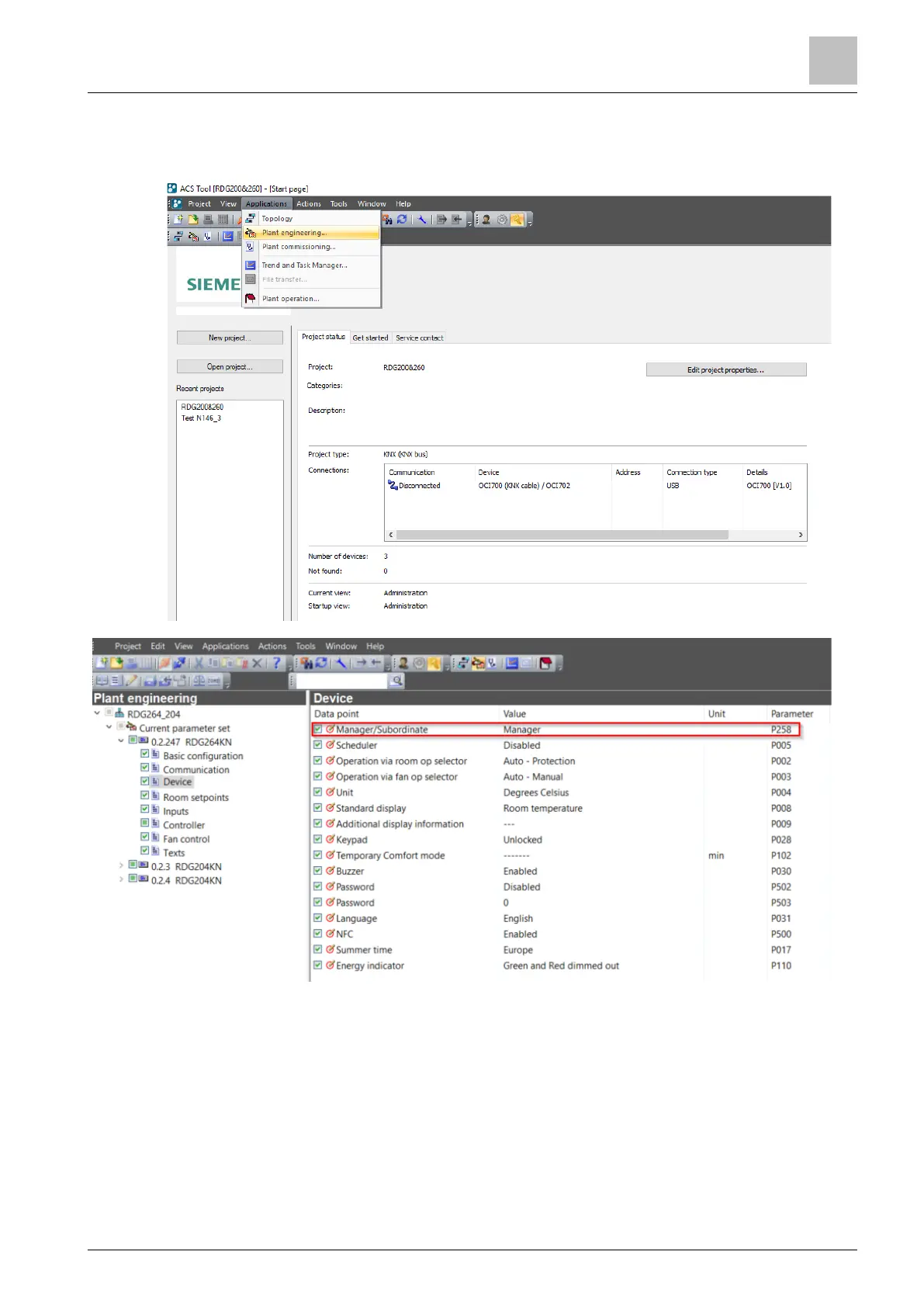The height and width of the screenshot is (1307, 924).
Task: Click the Trend chart icon in Plant engineering toolbar
Action: click(511, 663)
